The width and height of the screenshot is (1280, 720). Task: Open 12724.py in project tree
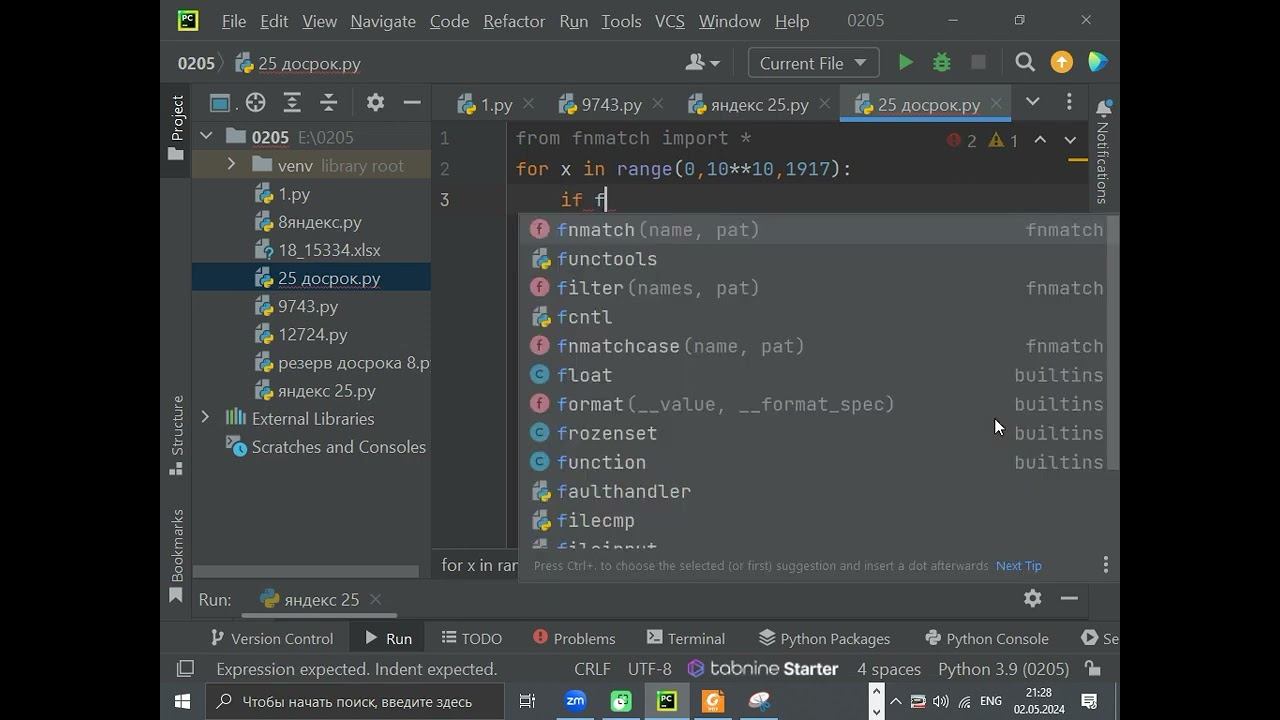(x=313, y=334)
